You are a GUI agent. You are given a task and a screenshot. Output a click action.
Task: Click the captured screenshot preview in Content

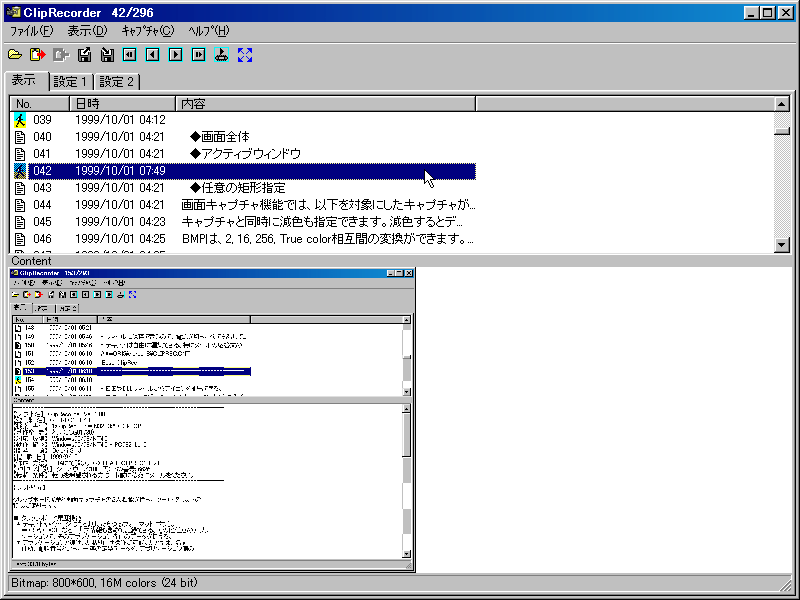pyautogui.click(x=212, y=420)
